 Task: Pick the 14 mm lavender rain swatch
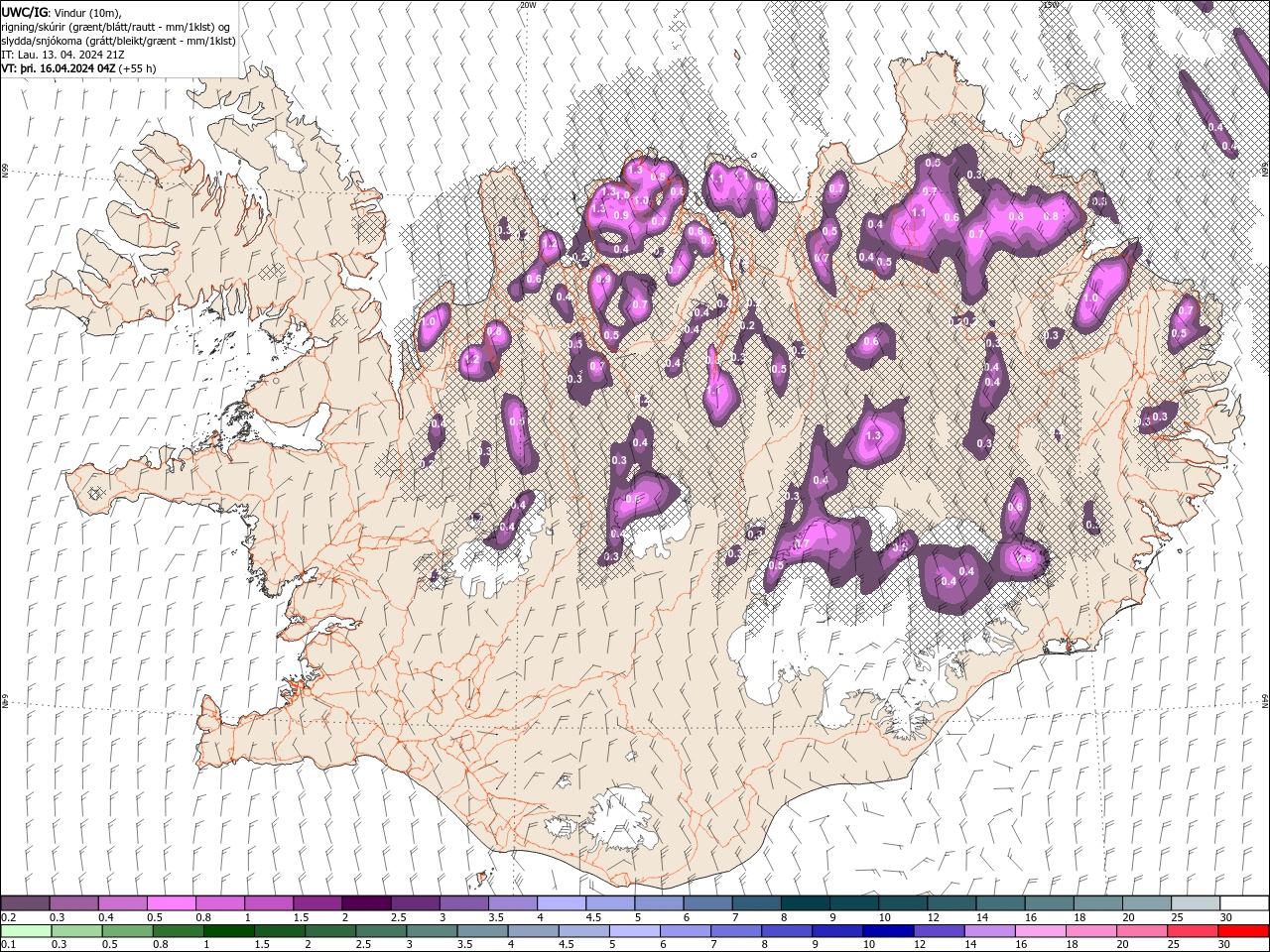click(x=988, y=931)
